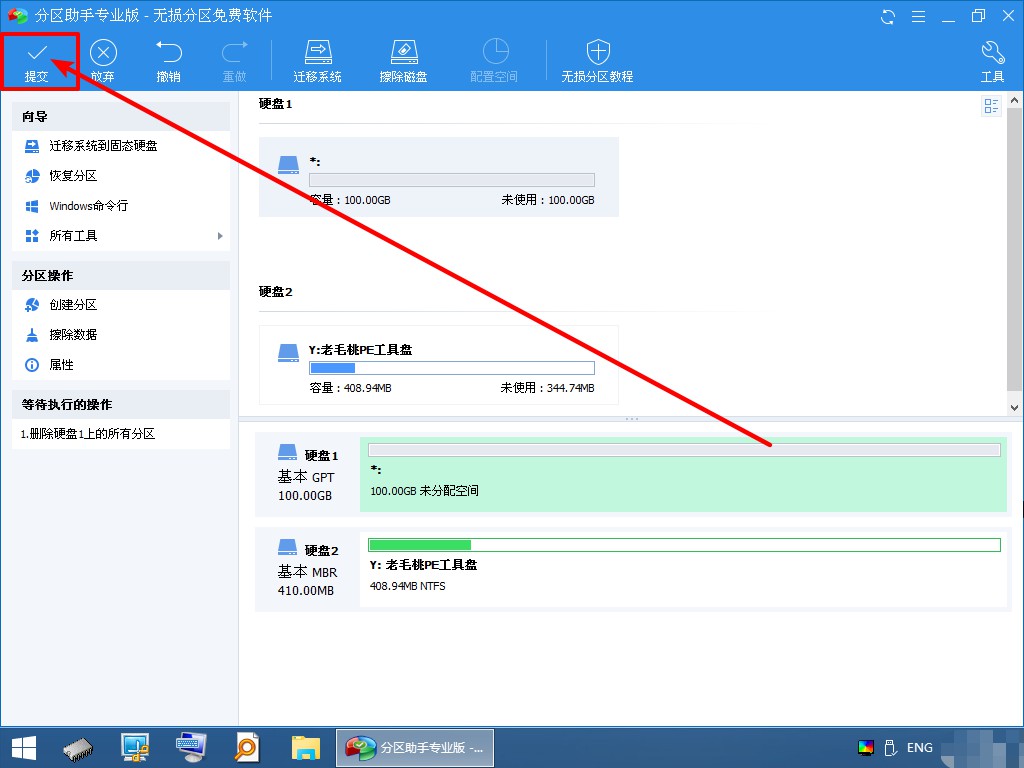
Task: Click the 100.00GB 未分配空间 green bar area
Action: [x=683, y=475]
